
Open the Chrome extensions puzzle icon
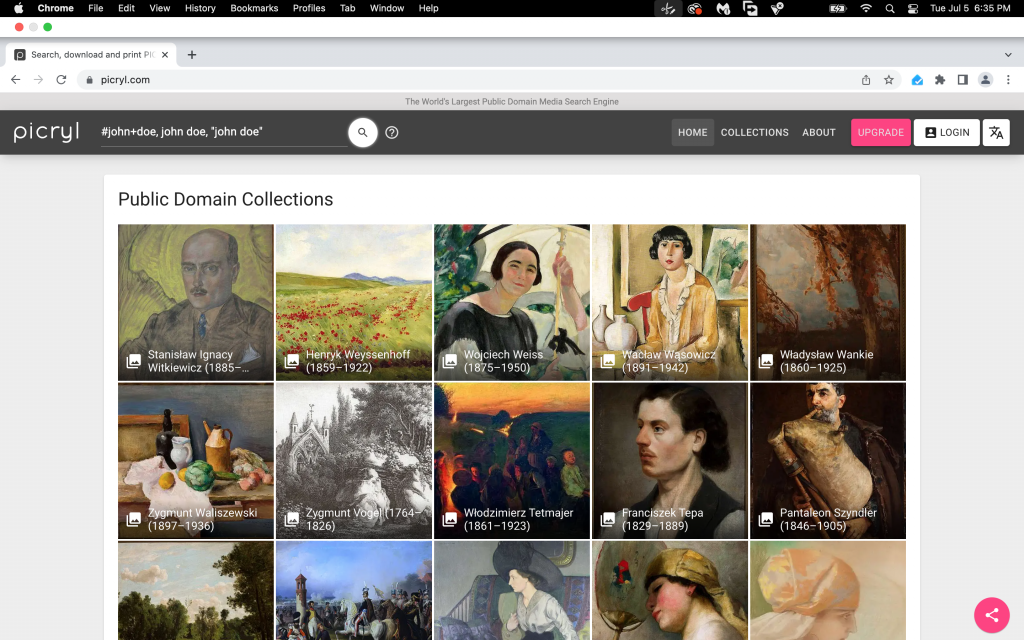[x=940, y=80]
